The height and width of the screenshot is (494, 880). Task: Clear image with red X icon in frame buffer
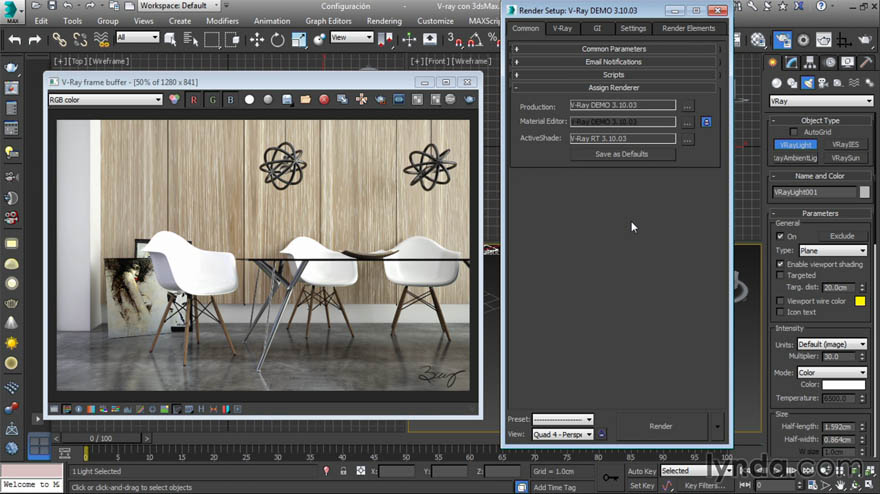point(324,99)
